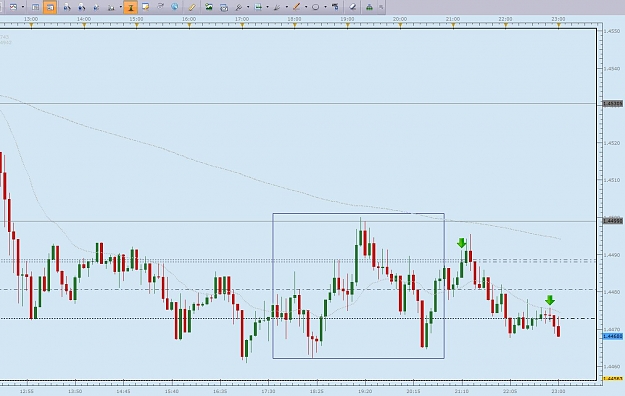Click the green tree structure icon
The height and width of the screenshot is (396, 625).
(369, 7)
